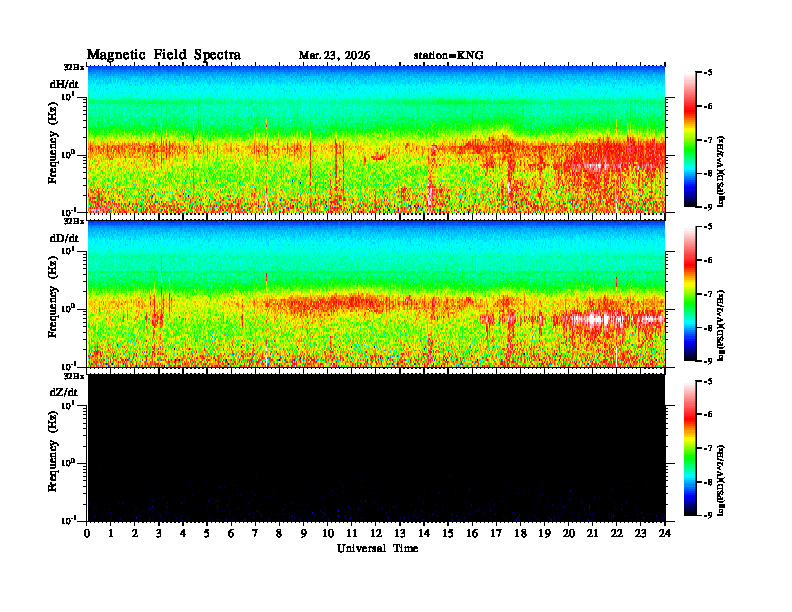Screen dimensions: 792x612
Task: Click the "-7" value on dD/dt color bar
Action: (x=708, y=294)
